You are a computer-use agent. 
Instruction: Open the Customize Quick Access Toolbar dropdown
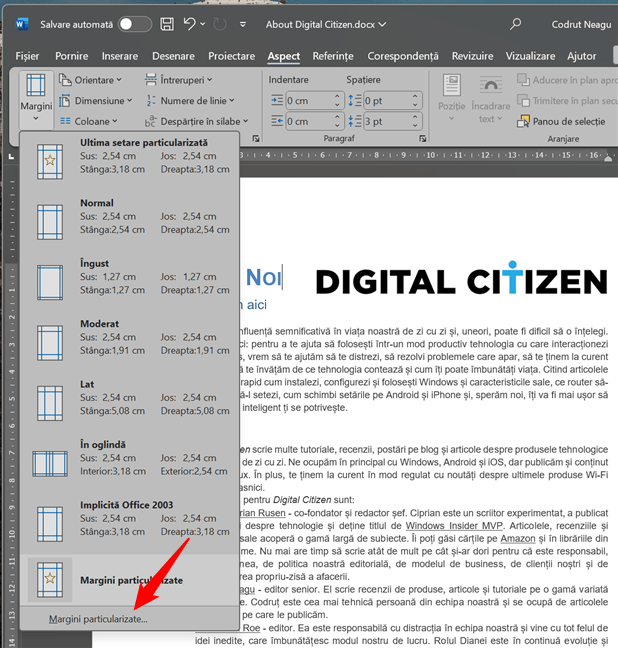(x=243, y=25)
